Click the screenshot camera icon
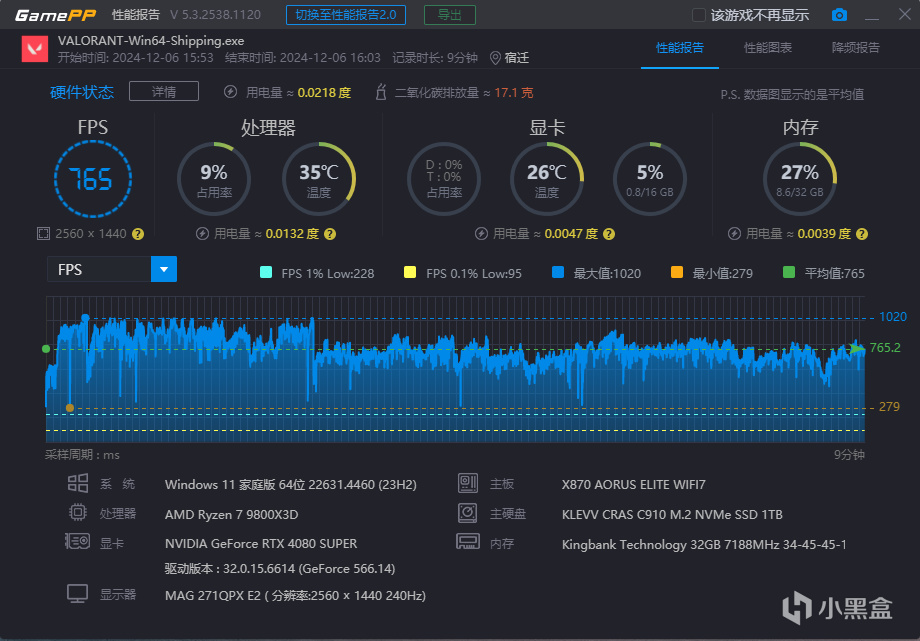The height and width of the screenshot is (641, 920). point(839,15)
